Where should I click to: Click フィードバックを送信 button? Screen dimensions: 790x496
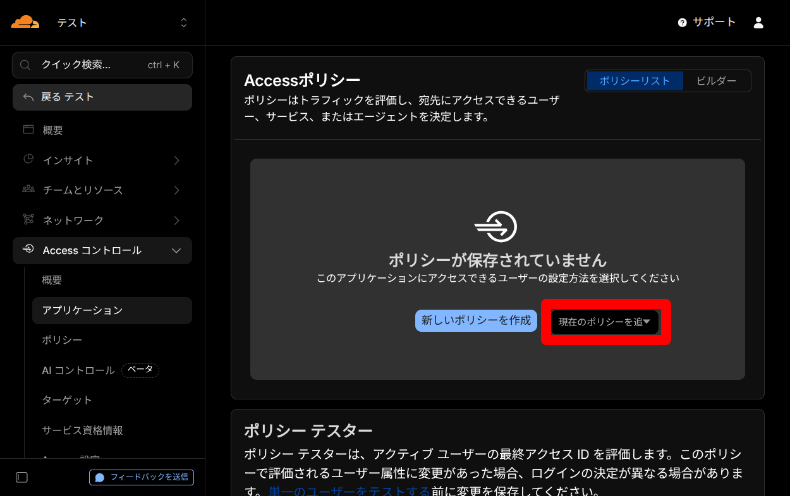click(142, 477)
